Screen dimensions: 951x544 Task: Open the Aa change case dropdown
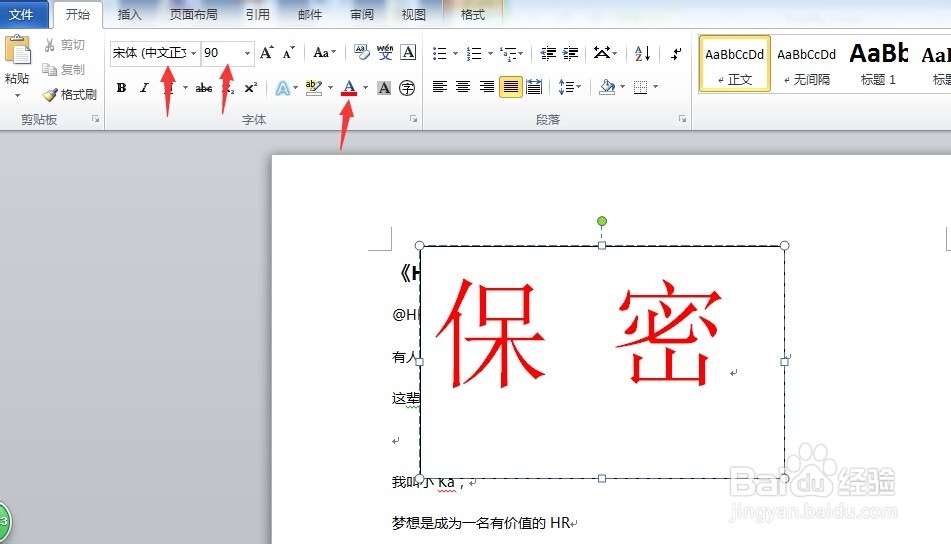(324, 53)
